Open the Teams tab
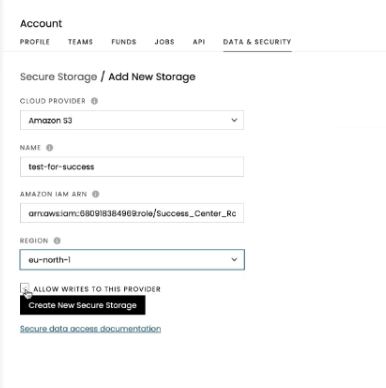The height and width of the screenshot is (388, 386). [80, 42]
